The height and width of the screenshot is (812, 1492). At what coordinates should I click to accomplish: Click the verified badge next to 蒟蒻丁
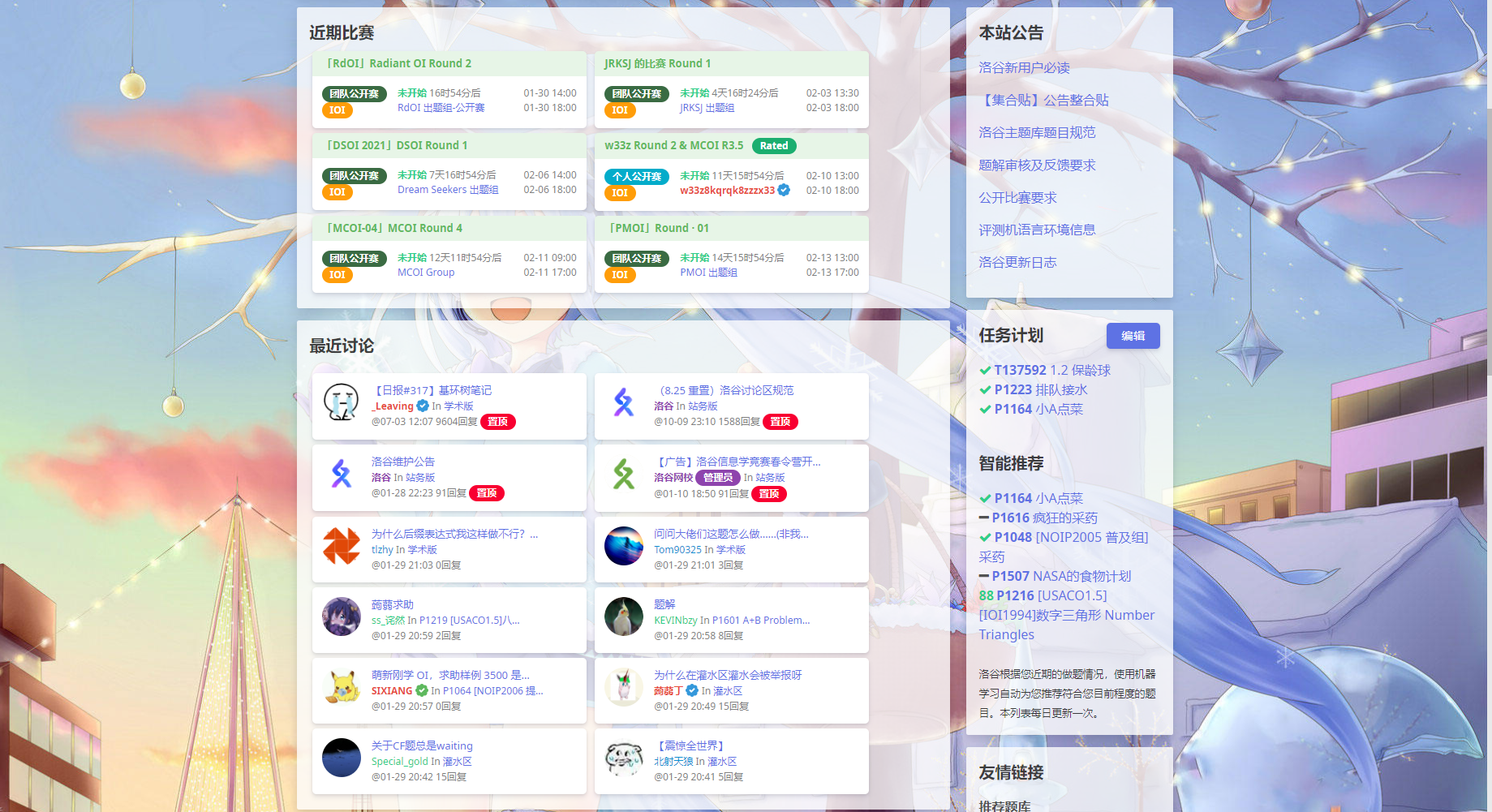coord(692,690)
